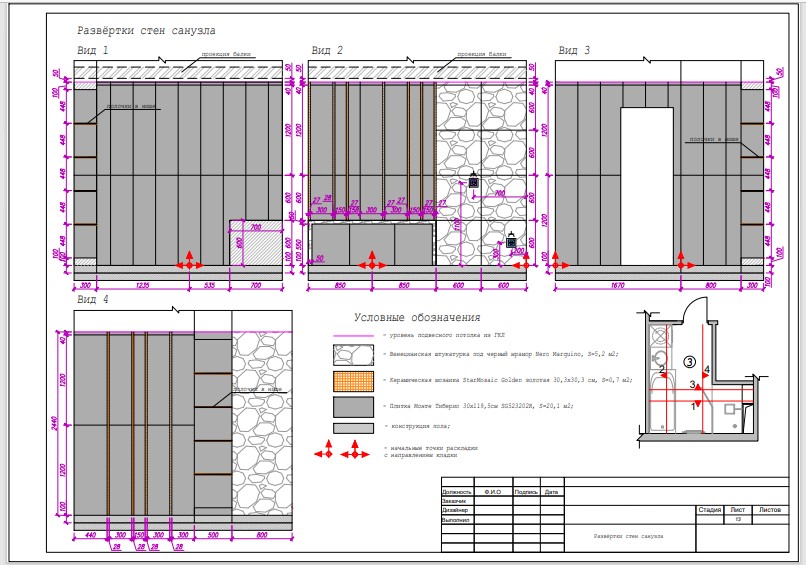Pick the magenta ceiling-level line sample in the legend
This screenshot has height=565, width=806.
tap(353, 336)
